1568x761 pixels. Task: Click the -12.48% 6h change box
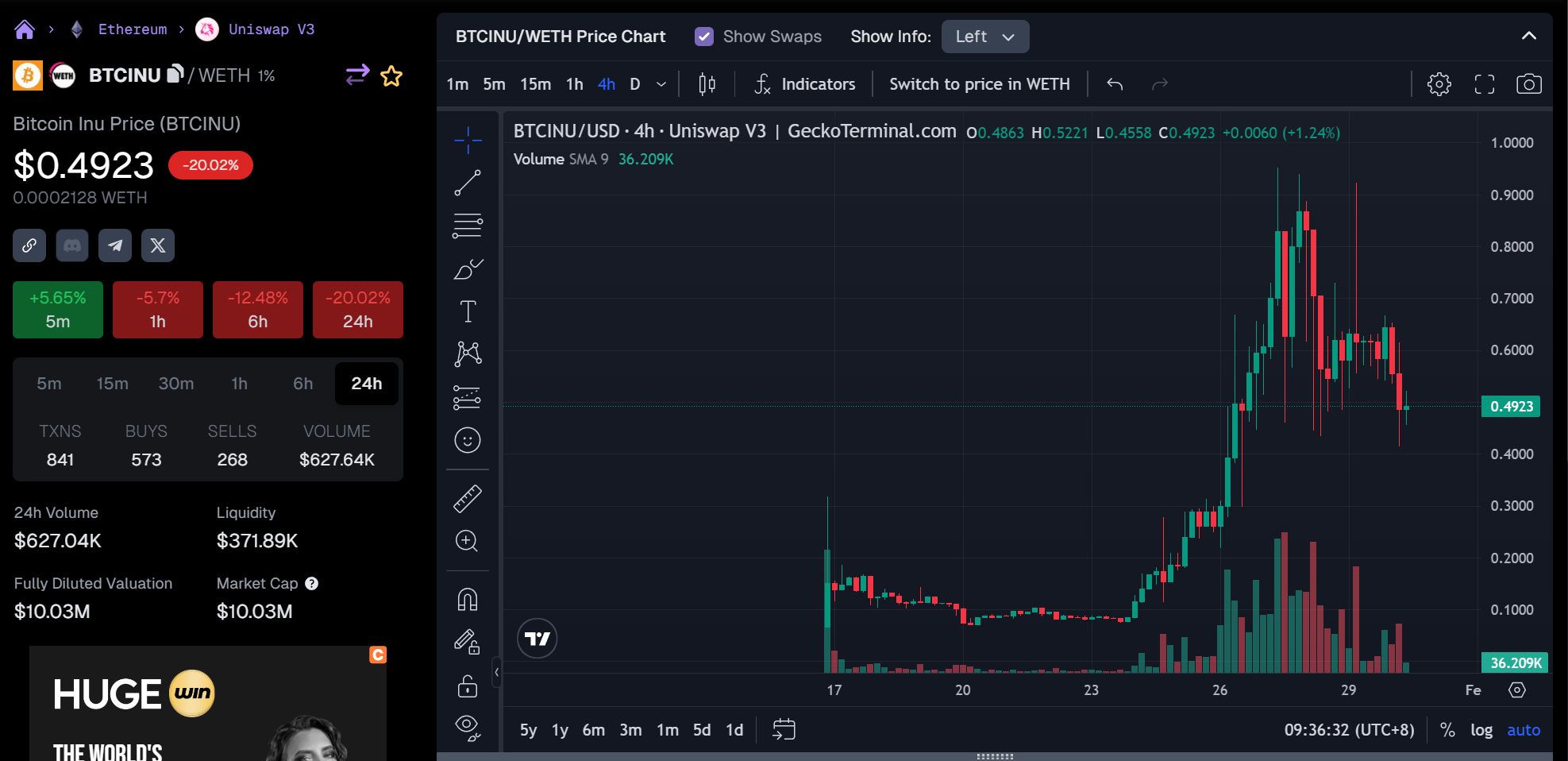[x=258, y=310]
